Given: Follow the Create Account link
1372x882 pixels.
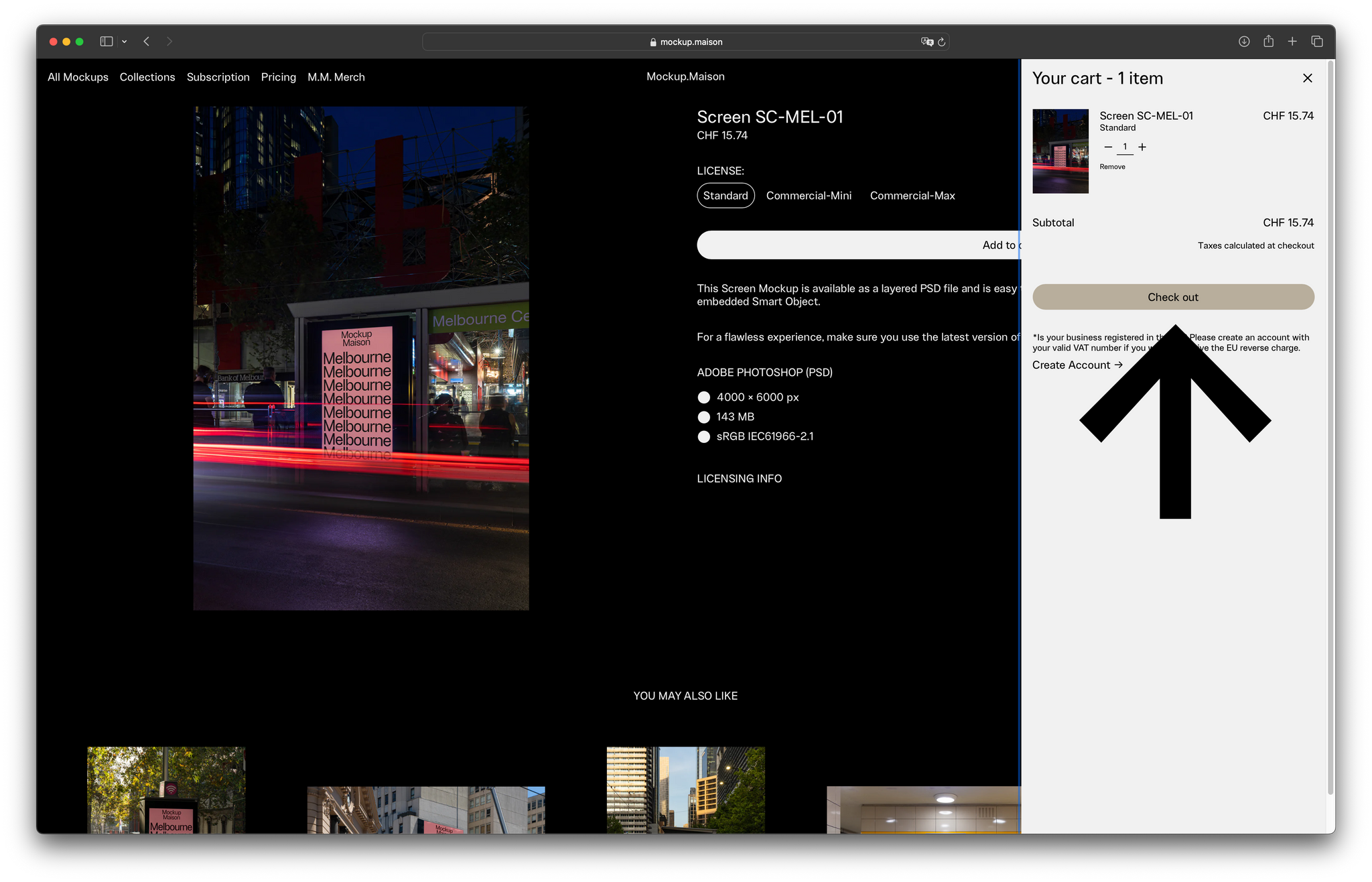Looking at the screenshot, I should click(1077, 365).
